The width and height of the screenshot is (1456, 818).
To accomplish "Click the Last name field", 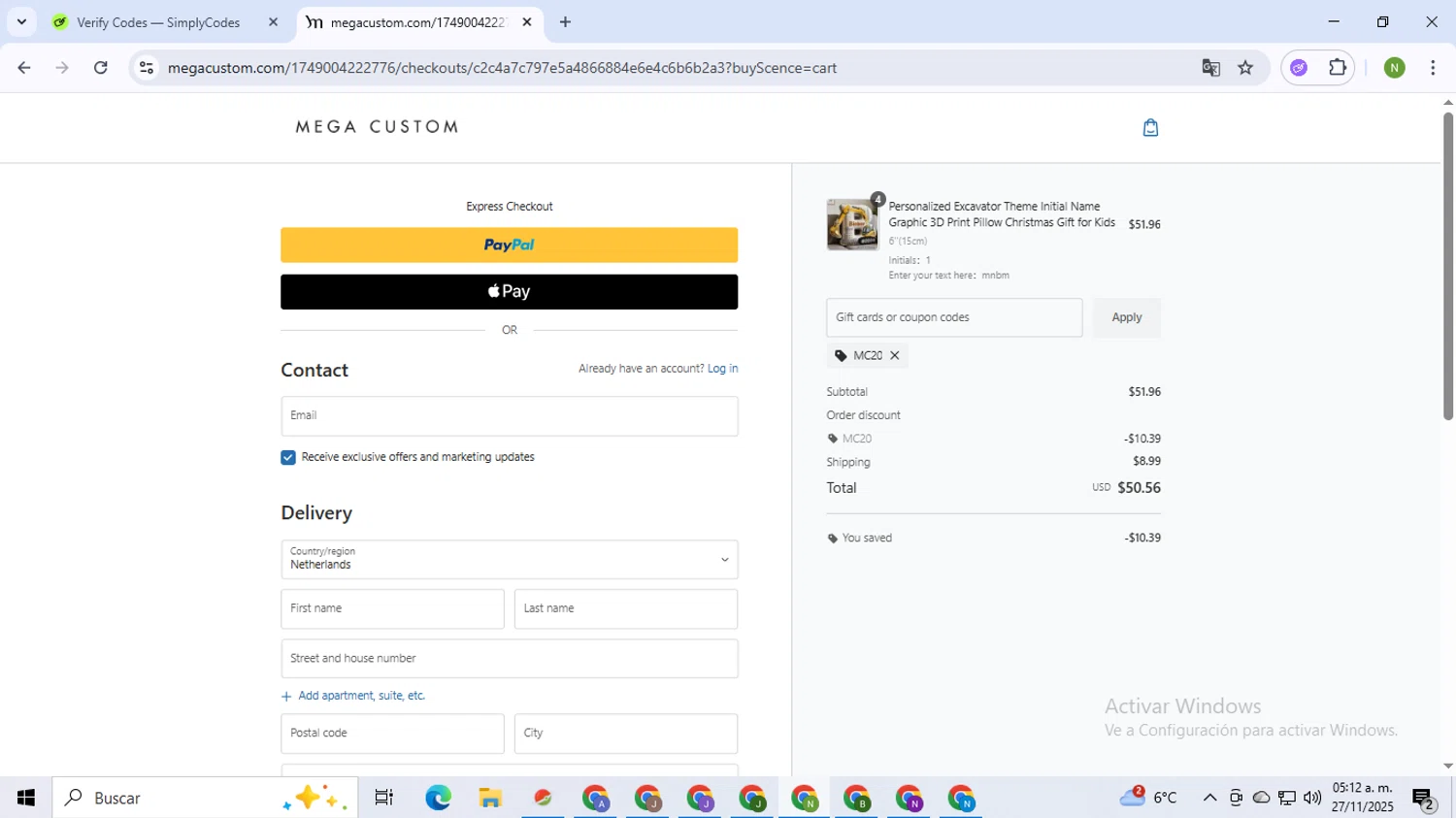I will (626, 608).
